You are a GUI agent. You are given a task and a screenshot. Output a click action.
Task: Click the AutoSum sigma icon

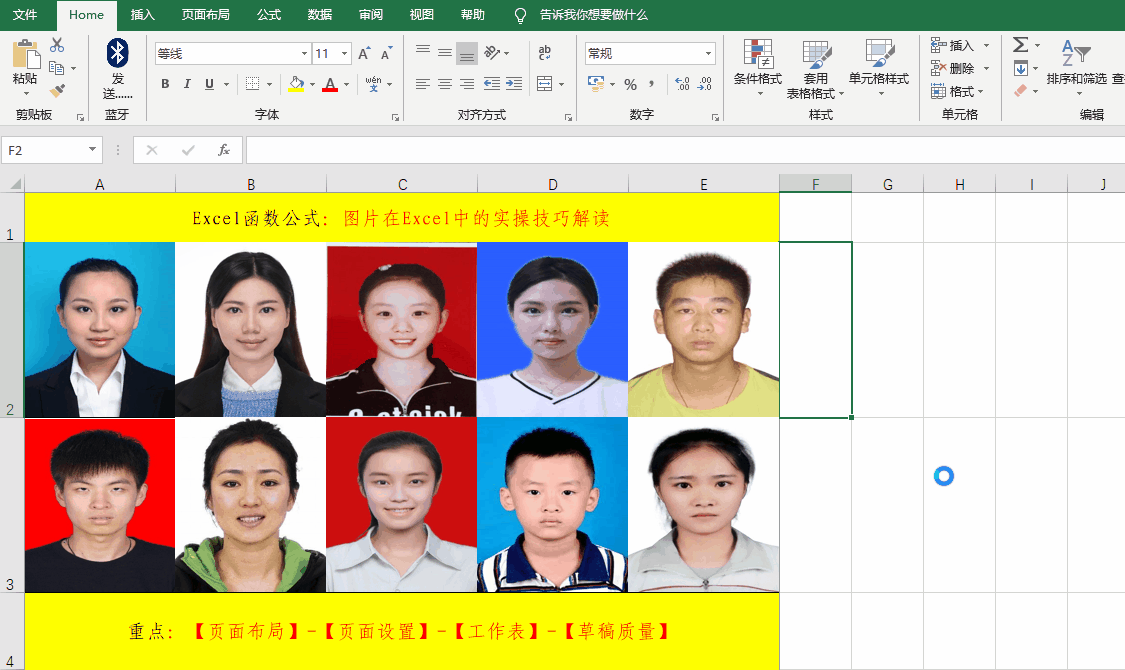pos(1021,45)
